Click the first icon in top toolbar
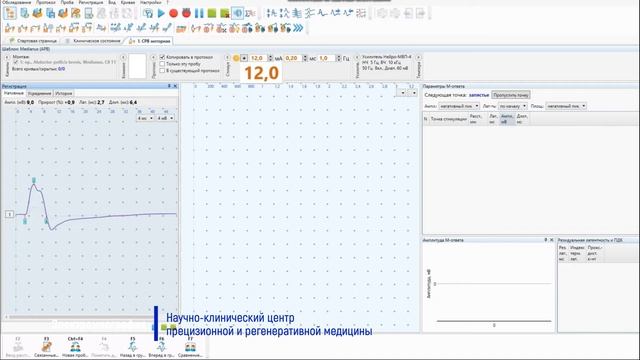The image size is (640, 360). click(10, 13)
